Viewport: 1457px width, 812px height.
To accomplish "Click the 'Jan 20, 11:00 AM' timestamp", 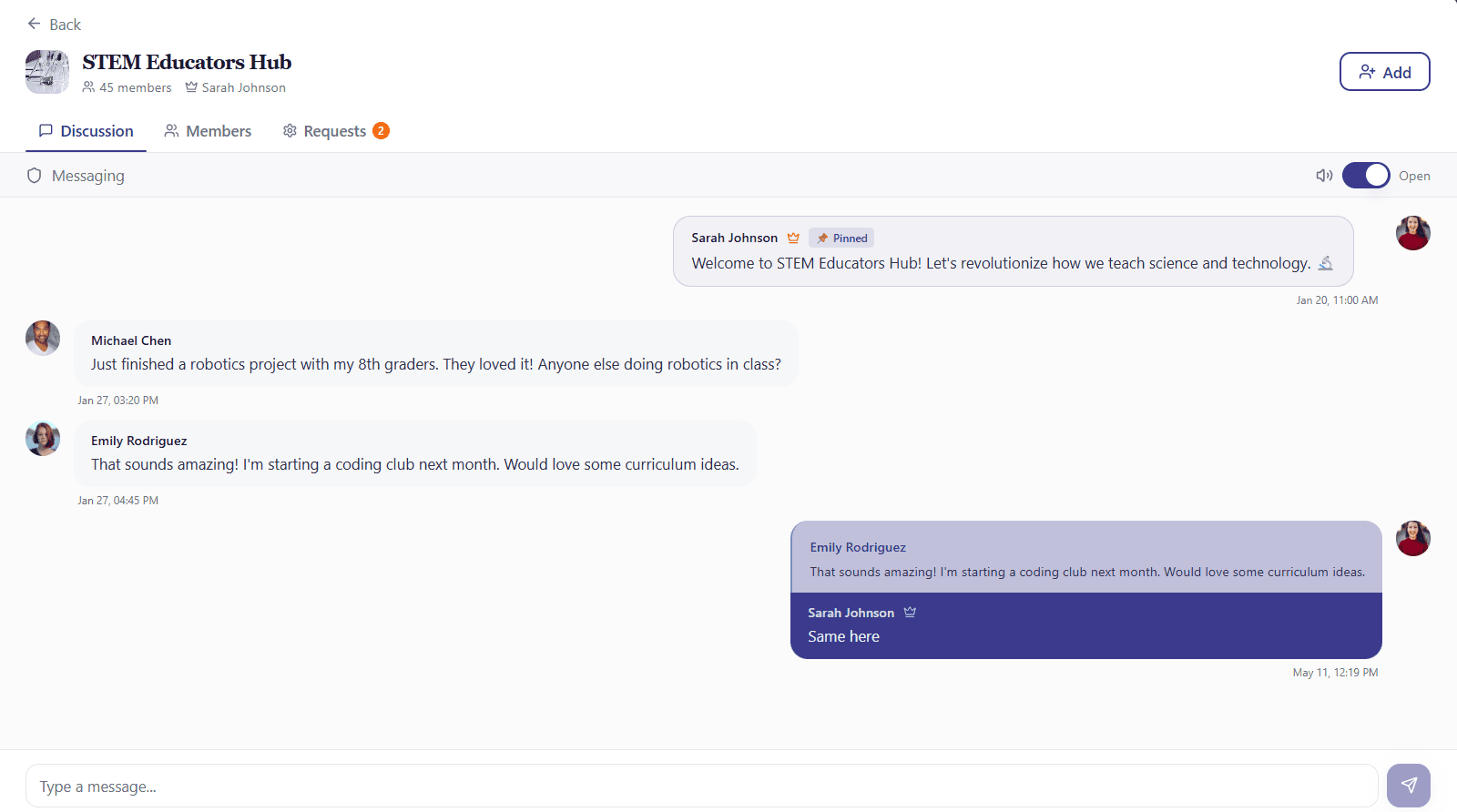I will [x=1337, y=300].
